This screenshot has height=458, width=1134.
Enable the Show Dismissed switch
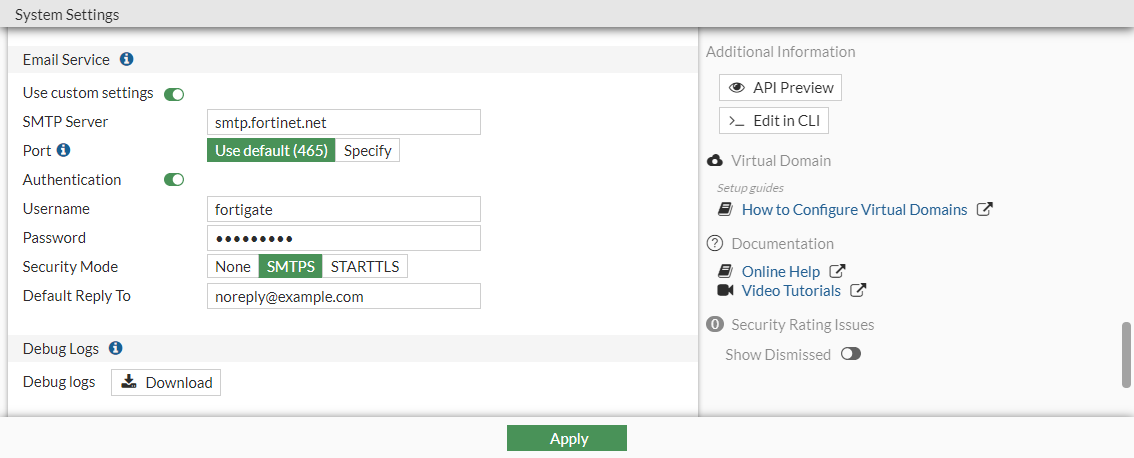click(x=851, y=354)
